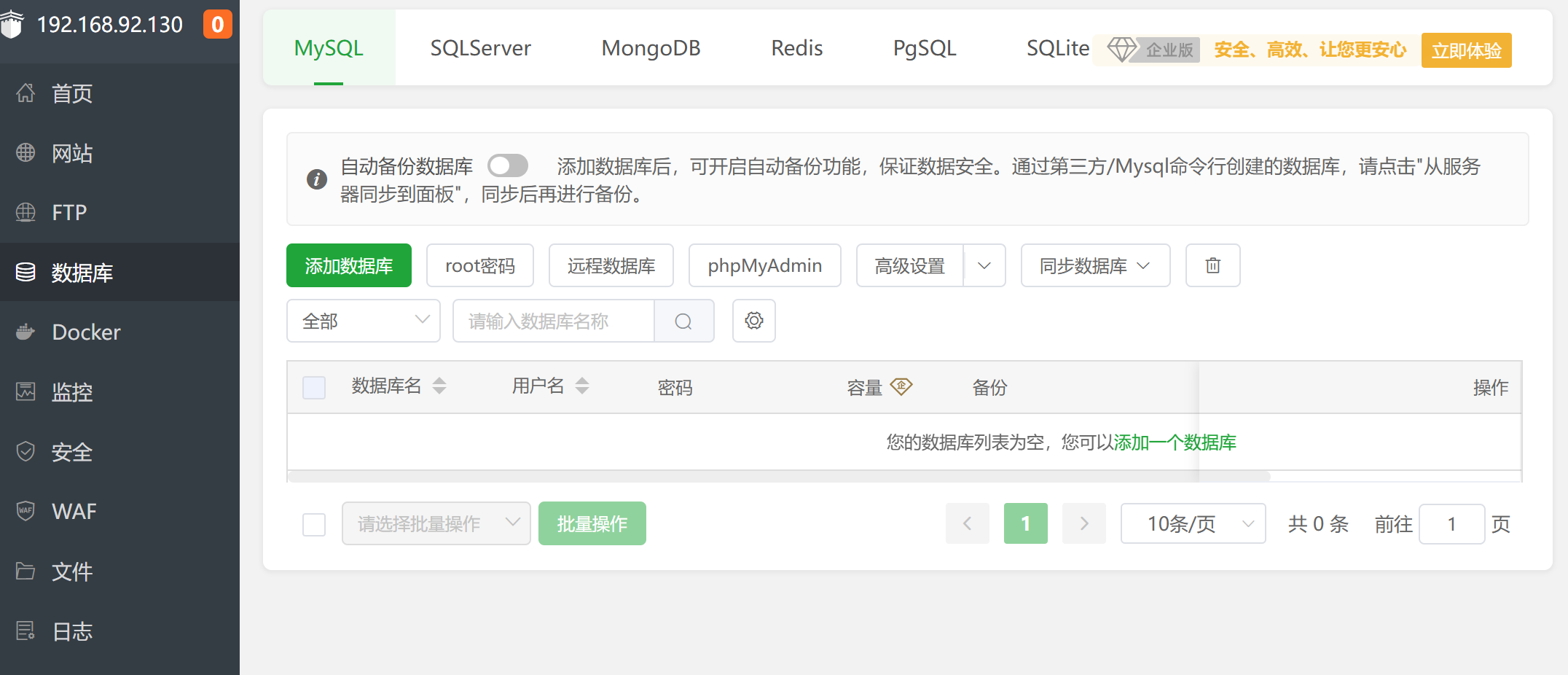Open the WAF shield sidebar item
1568x675 pixels.
coord(74,512)
